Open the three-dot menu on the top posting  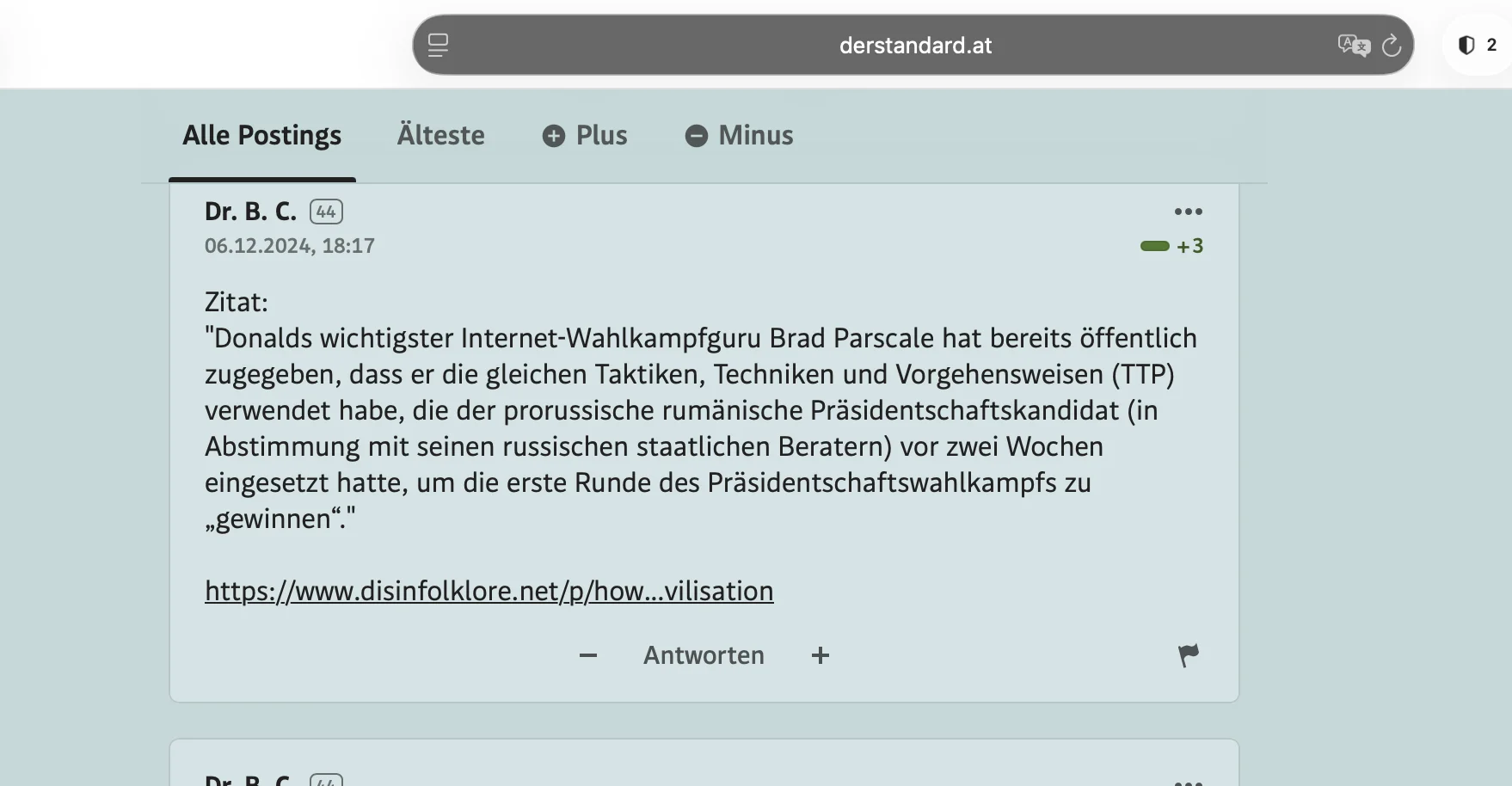tap(1189, 211)
